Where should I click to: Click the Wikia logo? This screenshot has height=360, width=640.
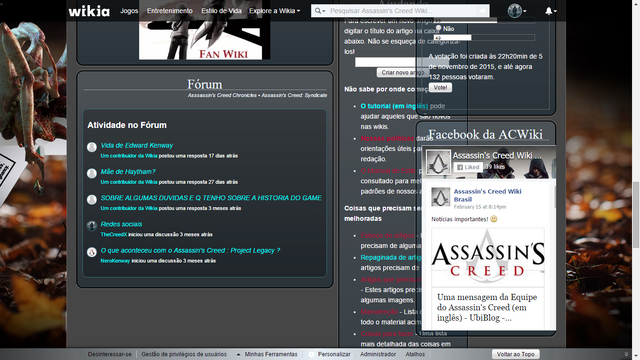point(89,11)
